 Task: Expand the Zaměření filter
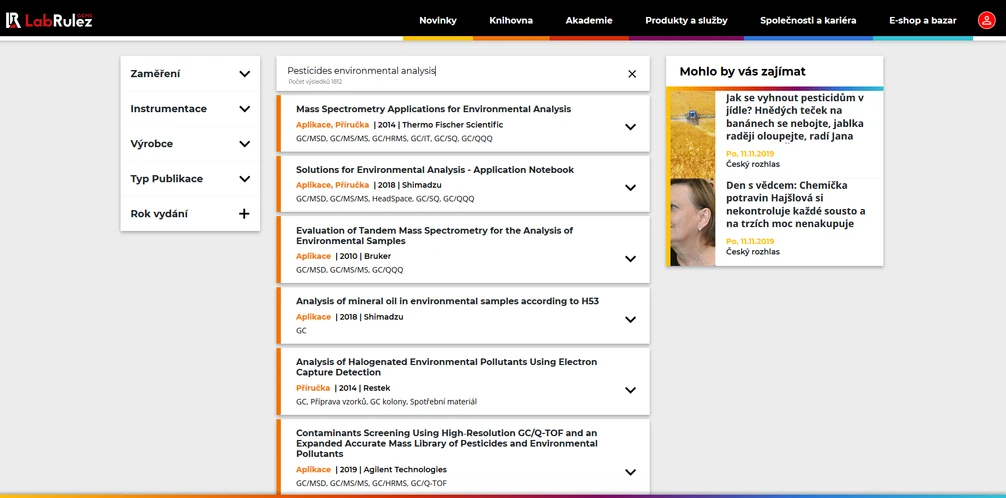[244, 74]
